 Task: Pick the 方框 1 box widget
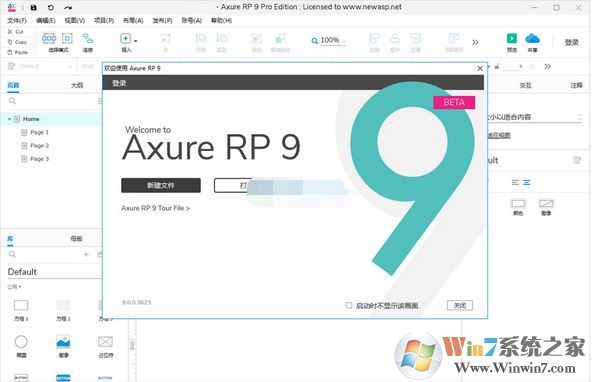21,310
